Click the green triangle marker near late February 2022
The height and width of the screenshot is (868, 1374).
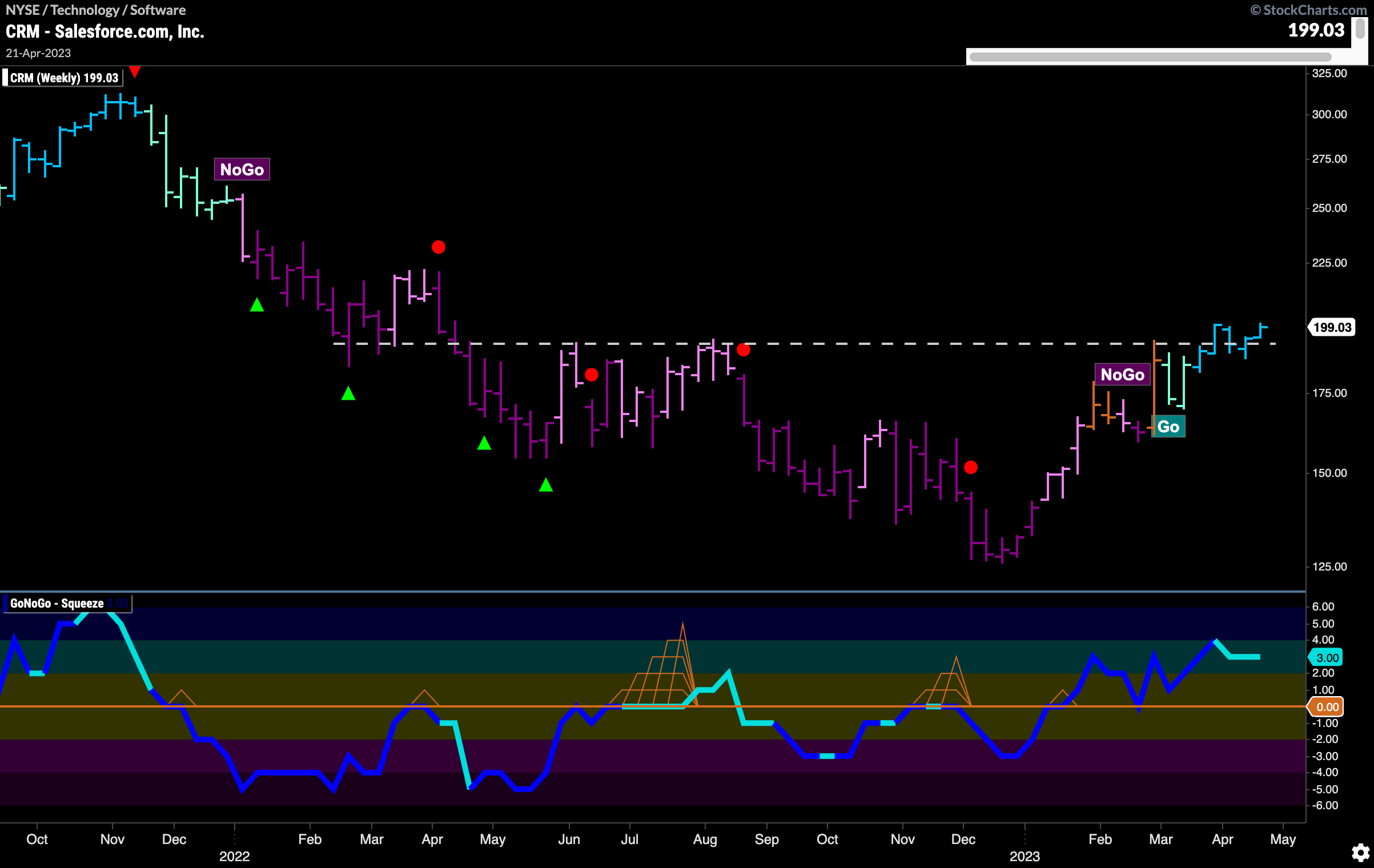(348, 393)
